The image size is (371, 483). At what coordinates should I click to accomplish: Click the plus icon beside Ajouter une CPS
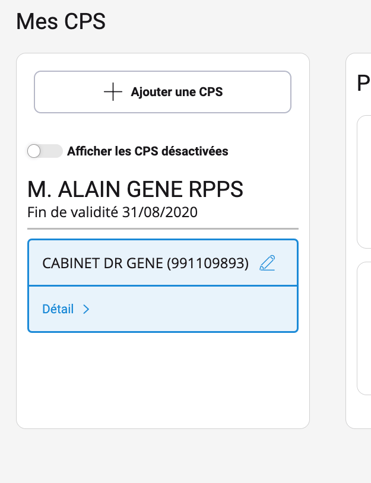113,92
